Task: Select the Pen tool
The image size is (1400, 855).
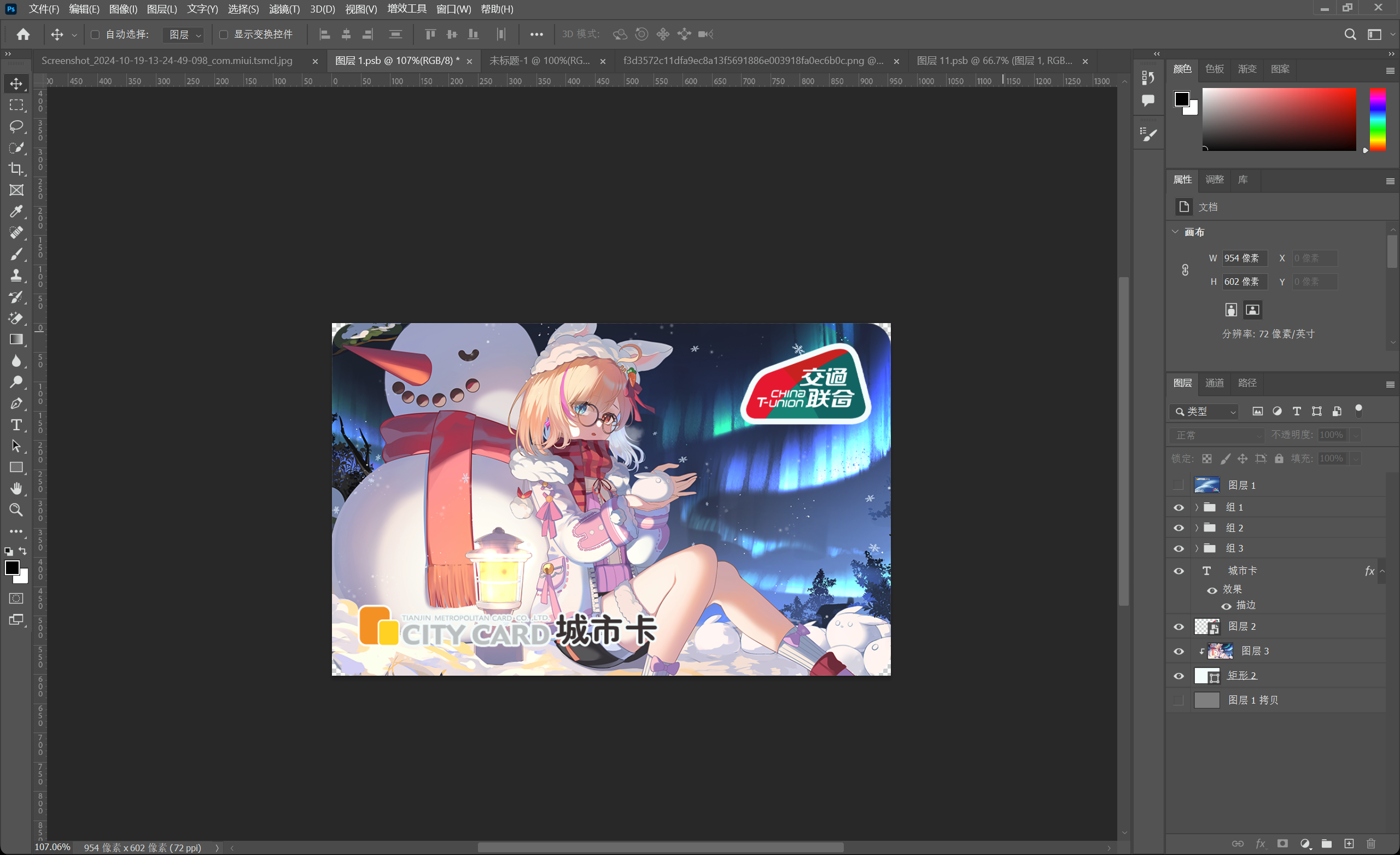Action: click(x=16, y=403)
